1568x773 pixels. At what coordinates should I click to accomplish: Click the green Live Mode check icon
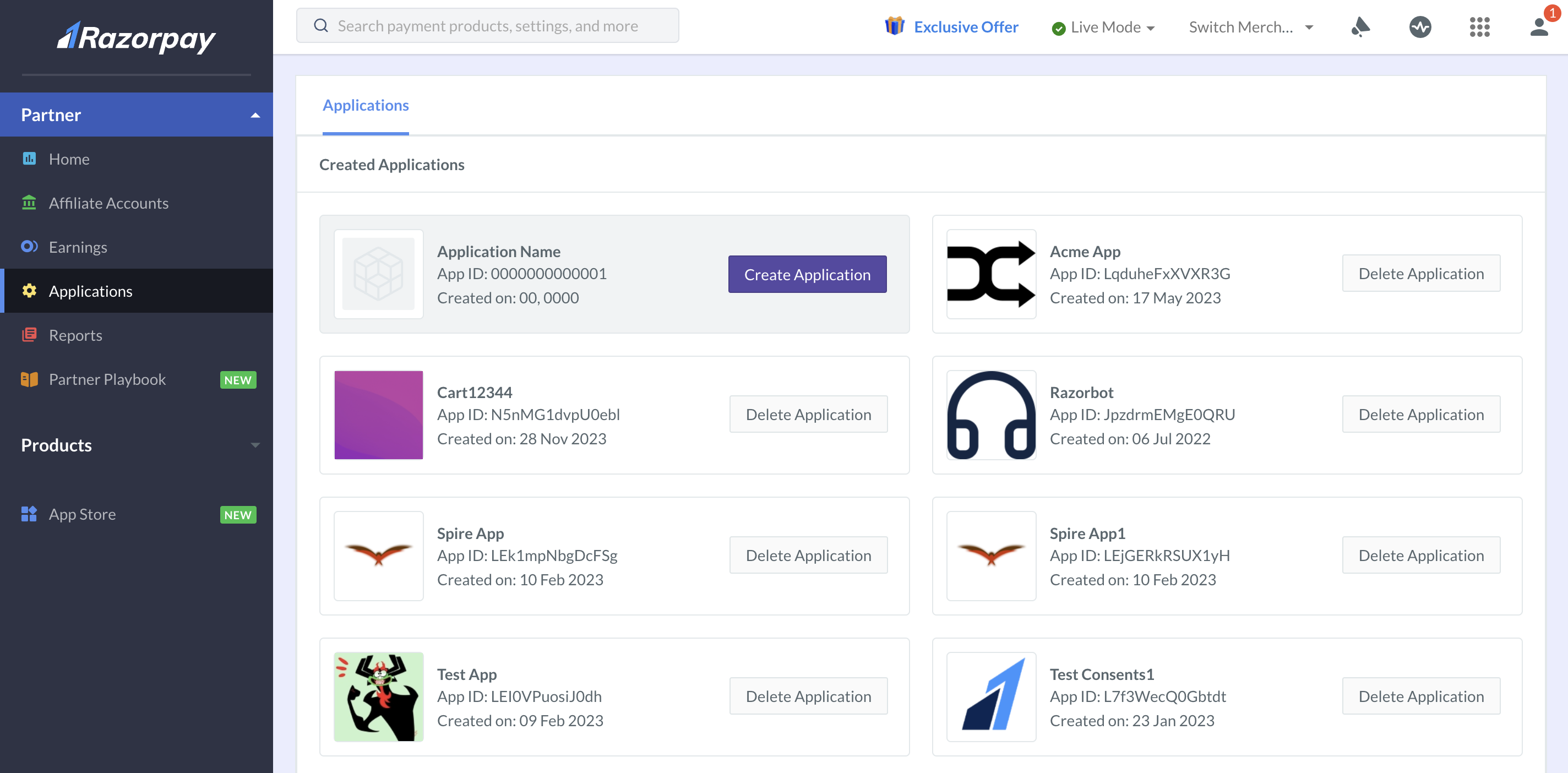coord(1059,28)
